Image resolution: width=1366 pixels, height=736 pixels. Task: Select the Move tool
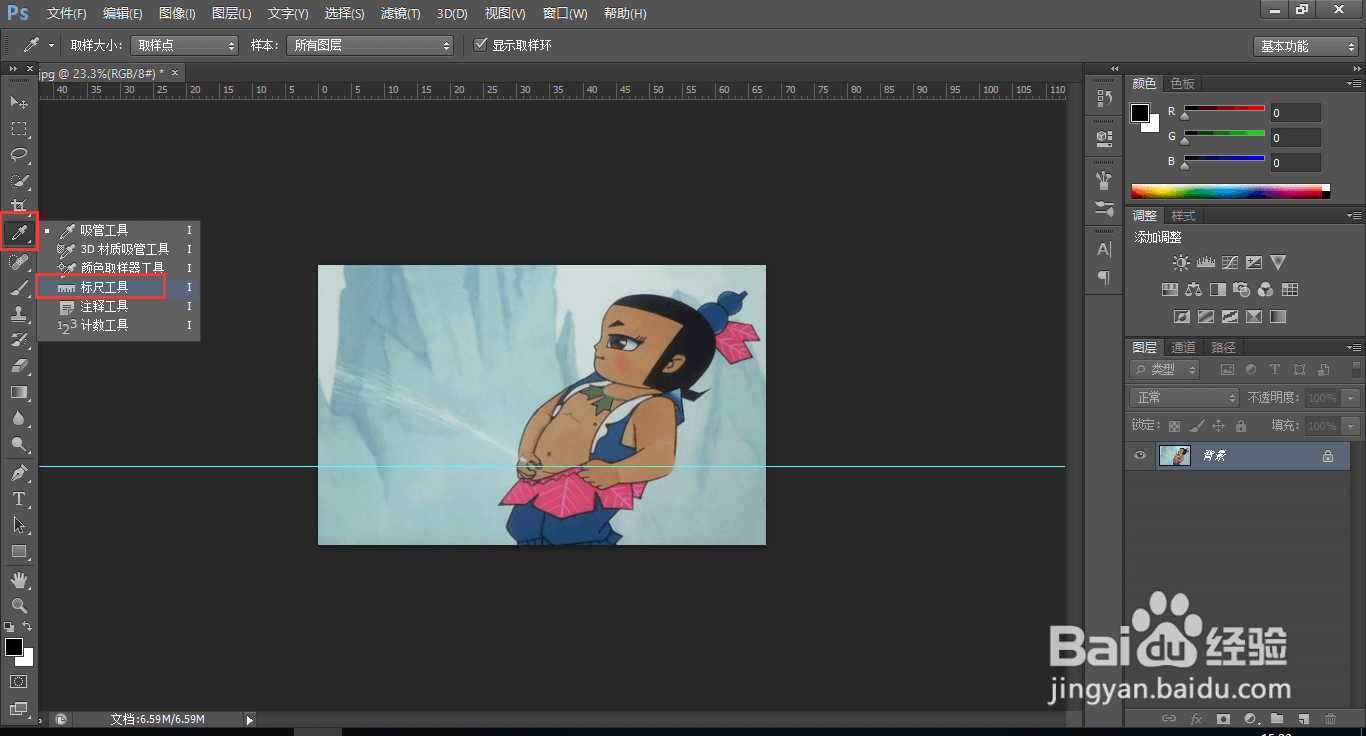[x=19, y=102]
